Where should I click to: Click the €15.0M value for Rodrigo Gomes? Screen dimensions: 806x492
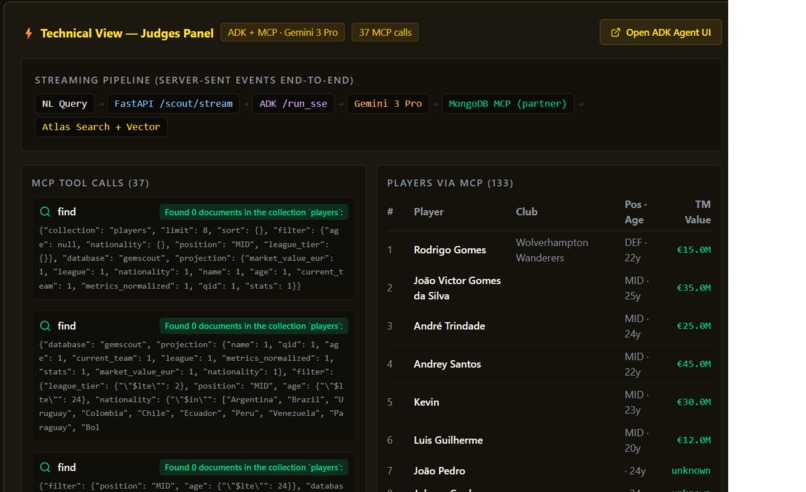point(694,250)
